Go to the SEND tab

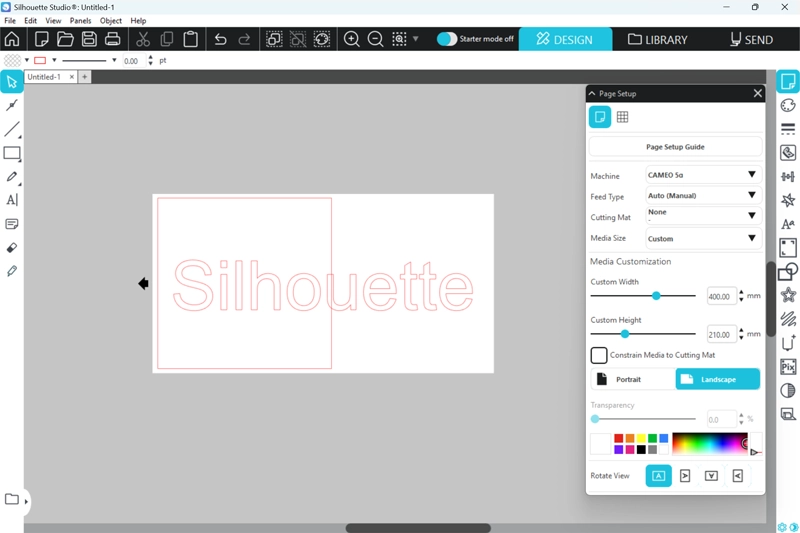click(x=751, y=39)
